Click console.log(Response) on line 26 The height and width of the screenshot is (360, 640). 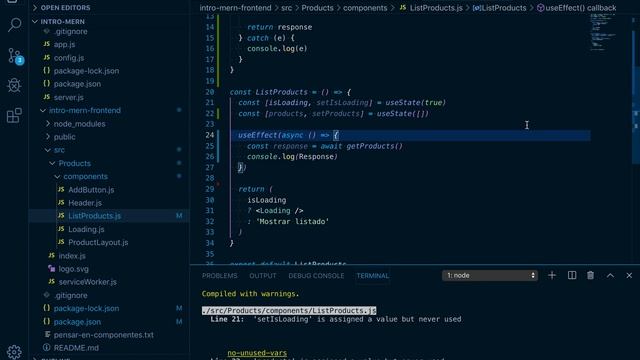point(292,157)
